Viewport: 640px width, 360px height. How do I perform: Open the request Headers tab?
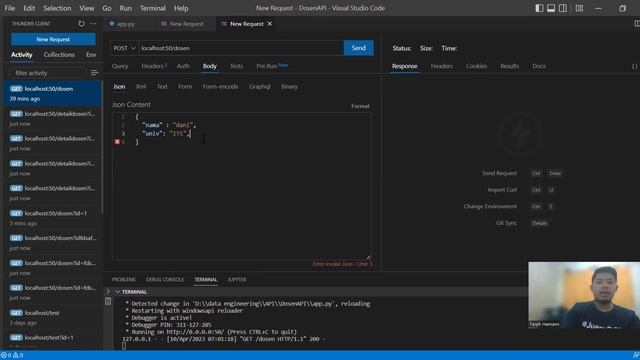click(x=154, y=66)
